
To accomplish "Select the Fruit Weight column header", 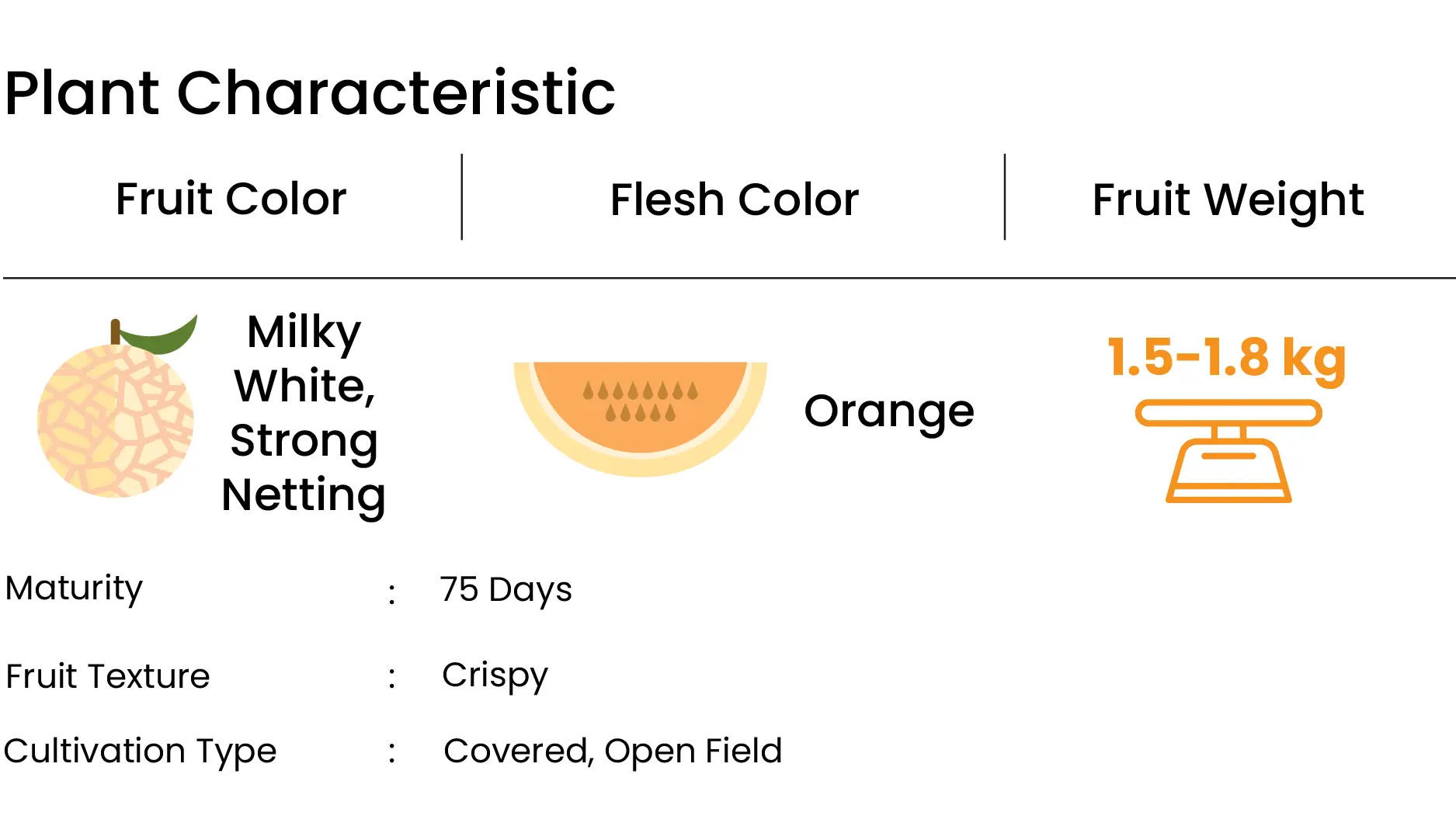I will click(1228, 201).
